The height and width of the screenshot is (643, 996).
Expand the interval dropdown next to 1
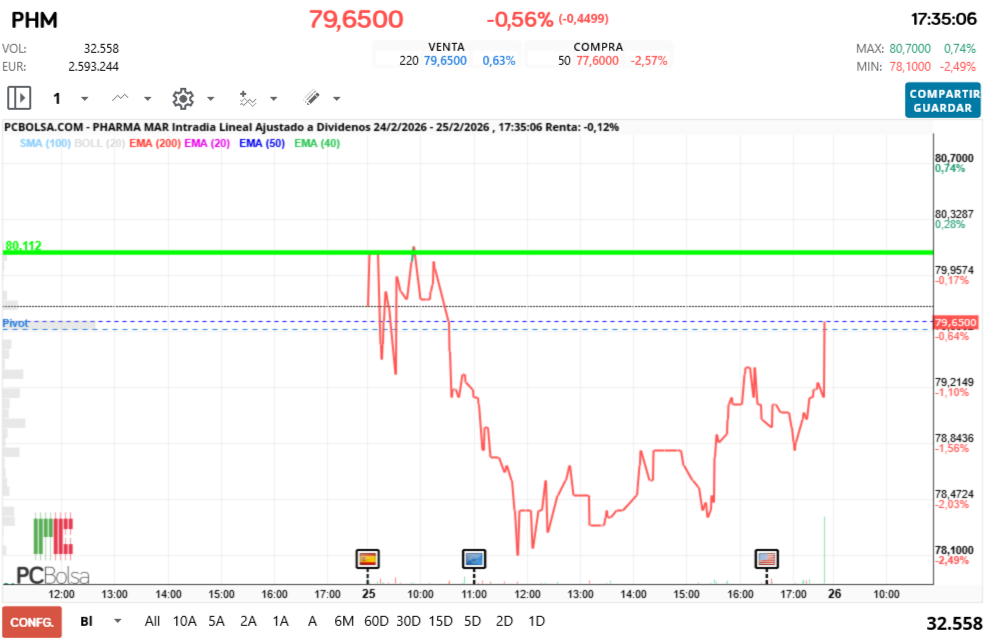[x=84, y=99]
